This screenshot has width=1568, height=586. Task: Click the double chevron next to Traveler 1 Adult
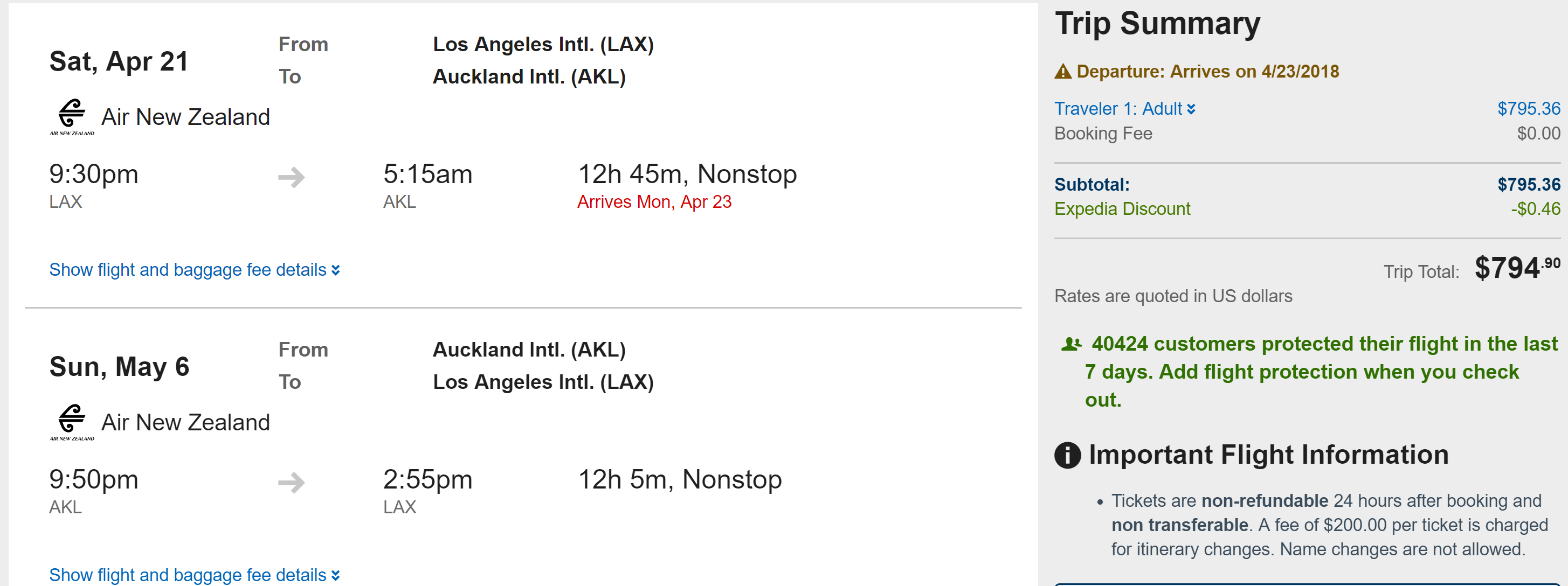point(1191,109)
